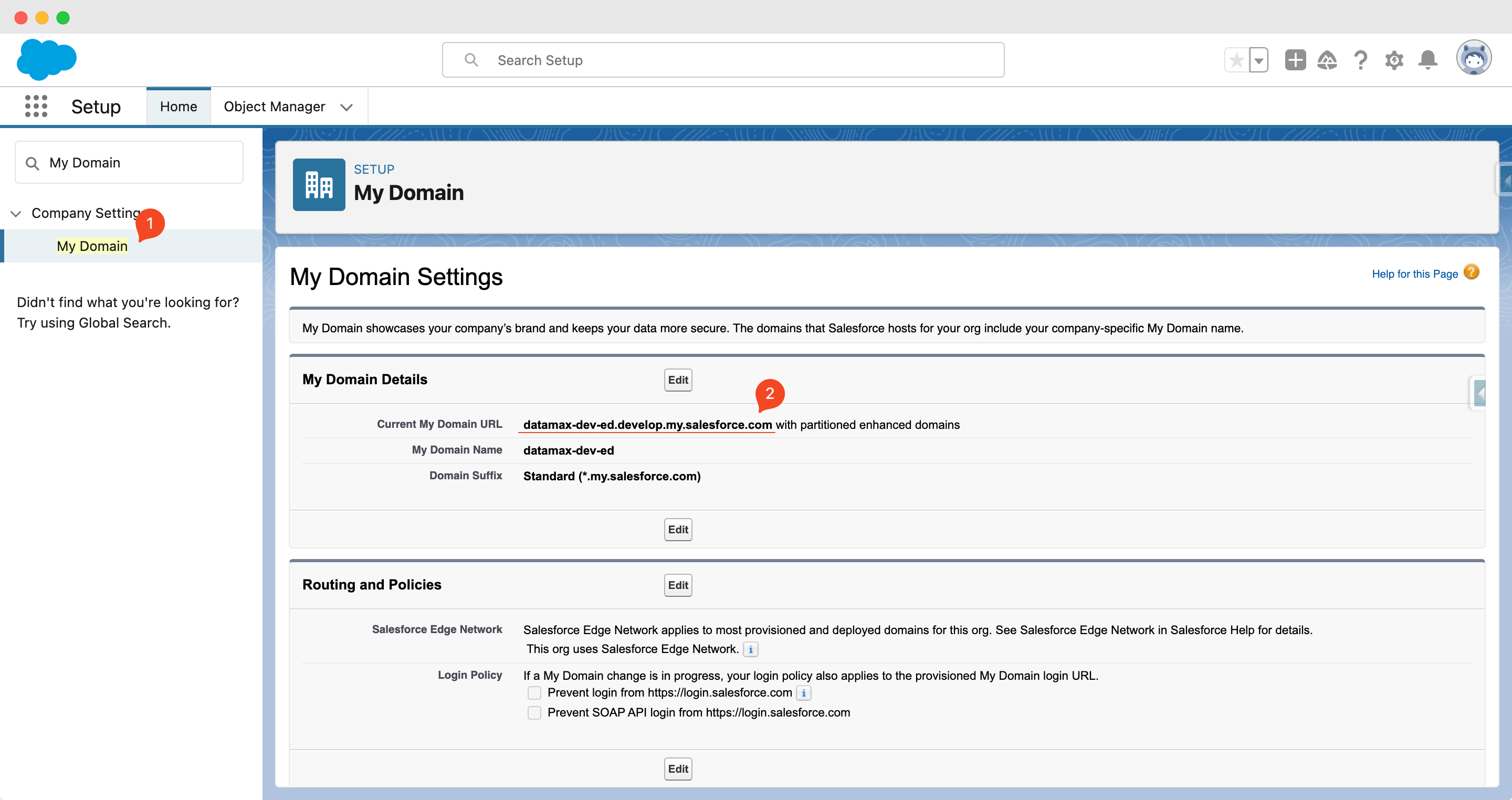Click Edit button in My Domain Details
Viewport: 1512px width, 800px height.
coord(678,379)
